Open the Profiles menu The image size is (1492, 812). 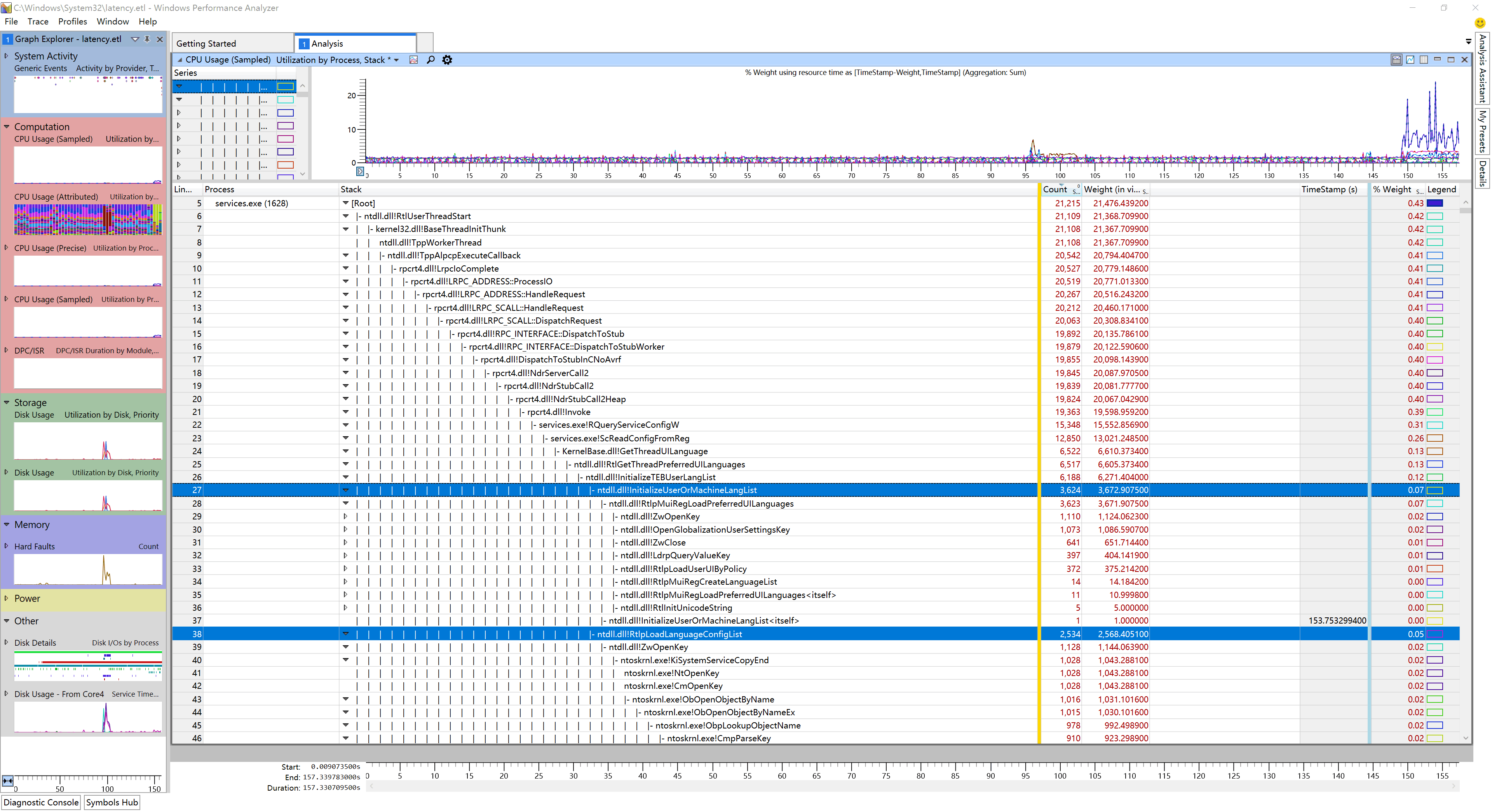[72, 21]
